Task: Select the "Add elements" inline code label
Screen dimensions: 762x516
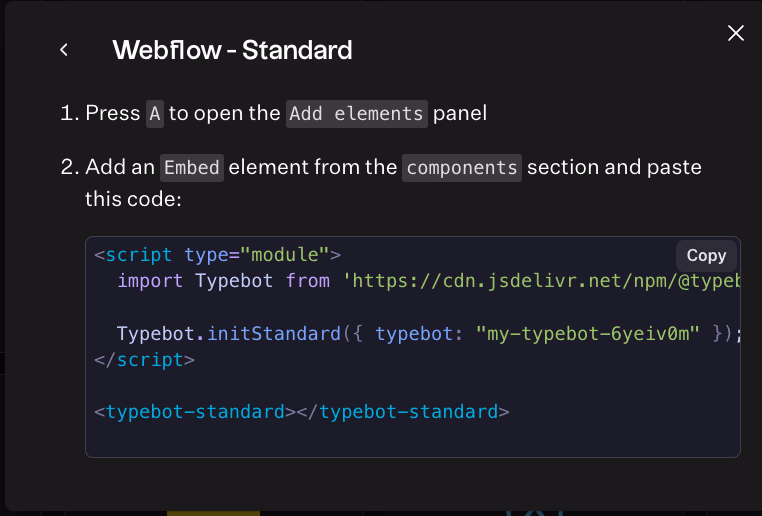Action: [x=357, y=113]
